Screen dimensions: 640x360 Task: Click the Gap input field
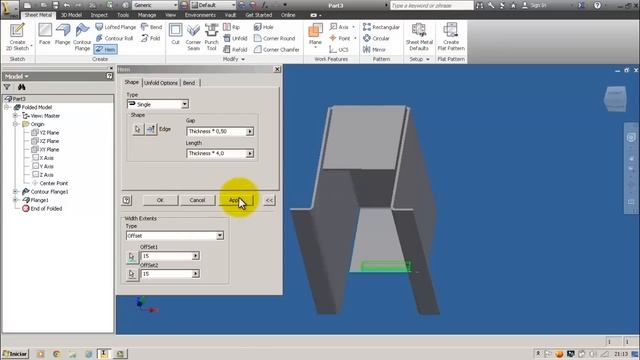coord(216,131)
